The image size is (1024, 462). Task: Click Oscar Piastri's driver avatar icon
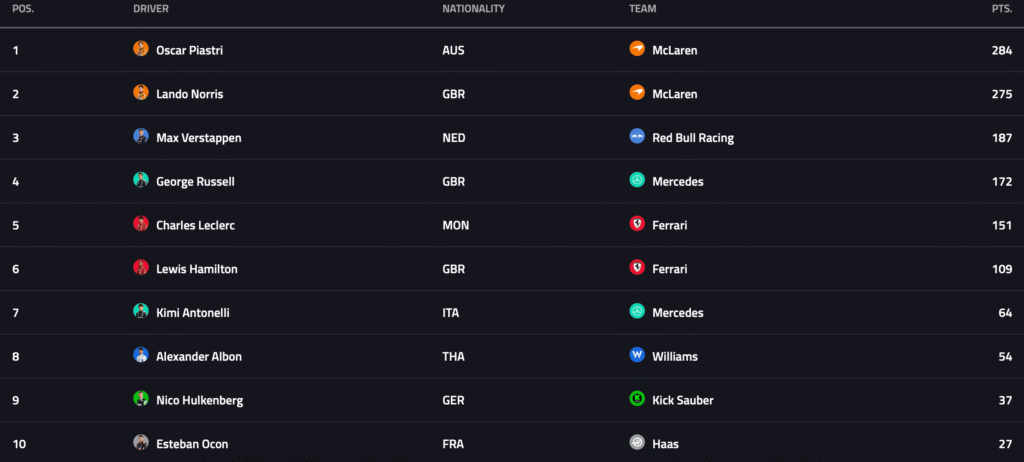(x=141, y=49)
